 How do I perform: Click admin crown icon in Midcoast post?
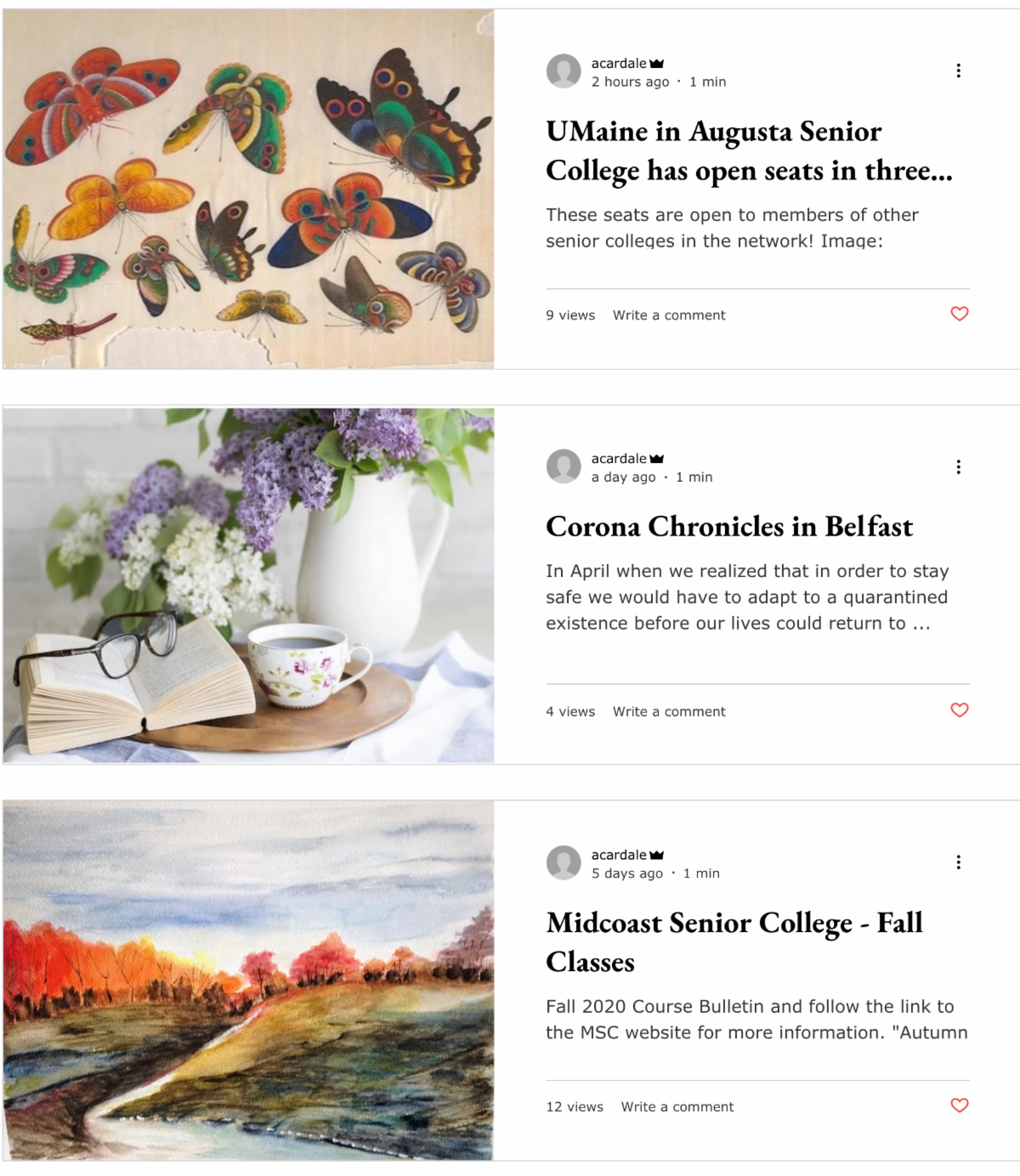656,855
